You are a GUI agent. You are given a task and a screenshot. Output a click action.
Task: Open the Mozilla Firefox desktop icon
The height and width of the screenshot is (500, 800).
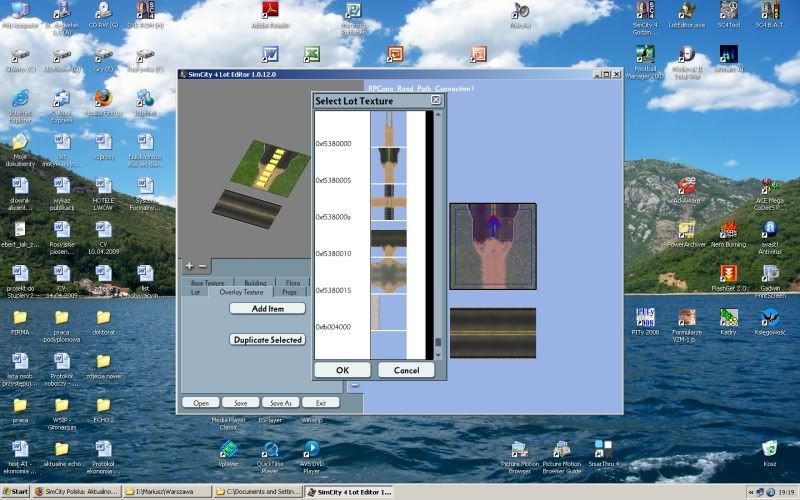[103, 103]
